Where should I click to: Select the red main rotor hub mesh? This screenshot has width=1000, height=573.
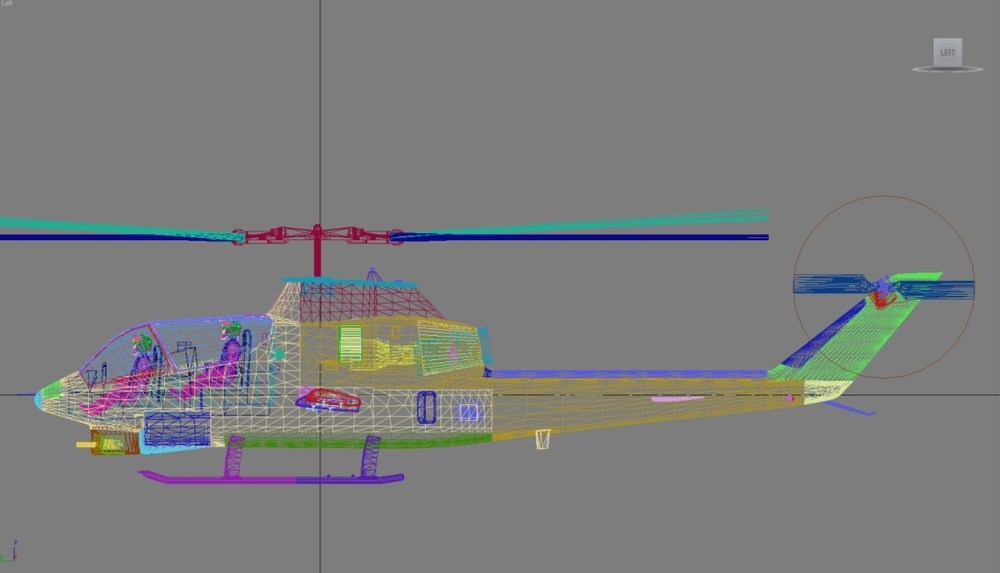coord(317,235)
